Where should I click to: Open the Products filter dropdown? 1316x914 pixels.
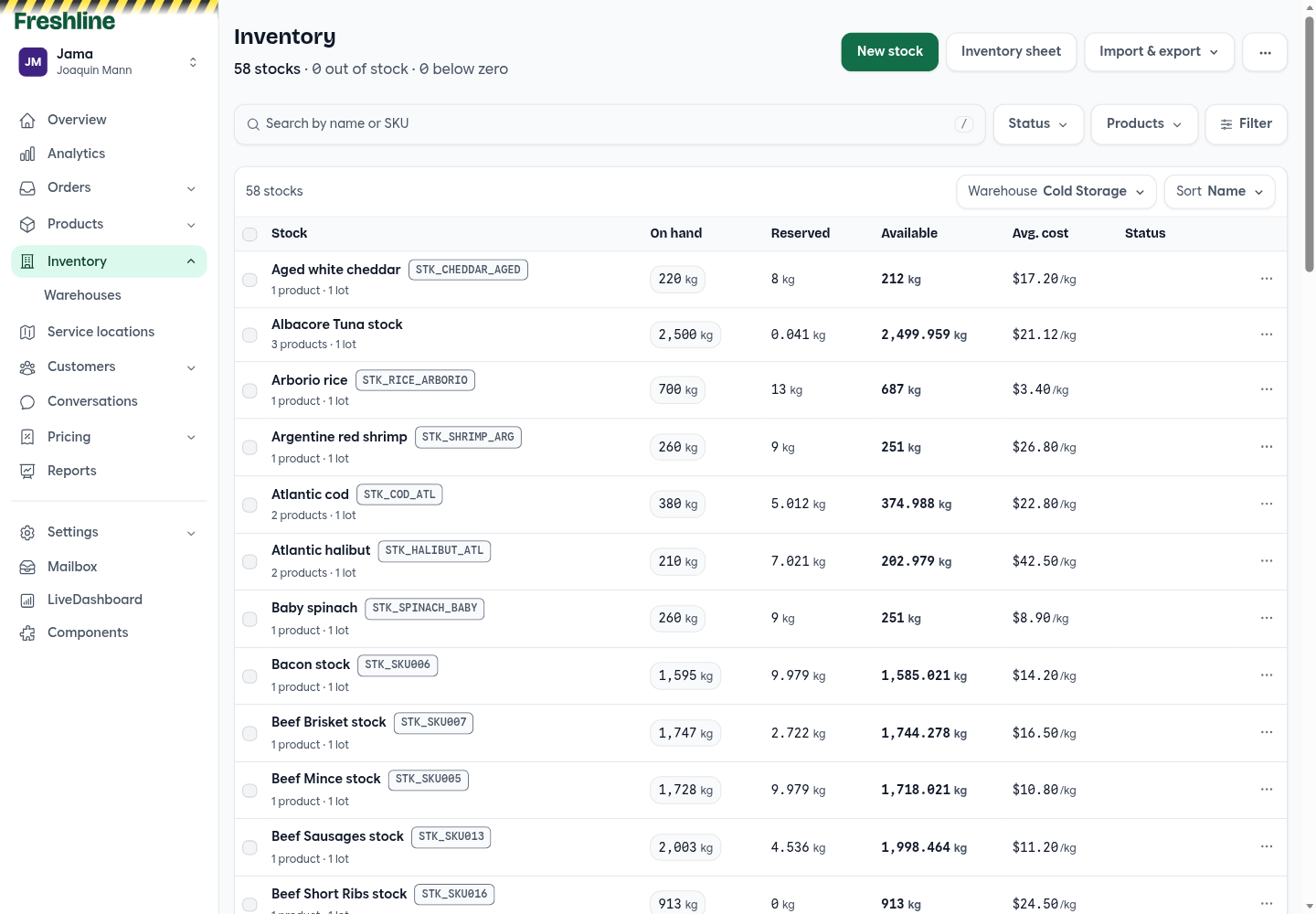point(1144,124)
